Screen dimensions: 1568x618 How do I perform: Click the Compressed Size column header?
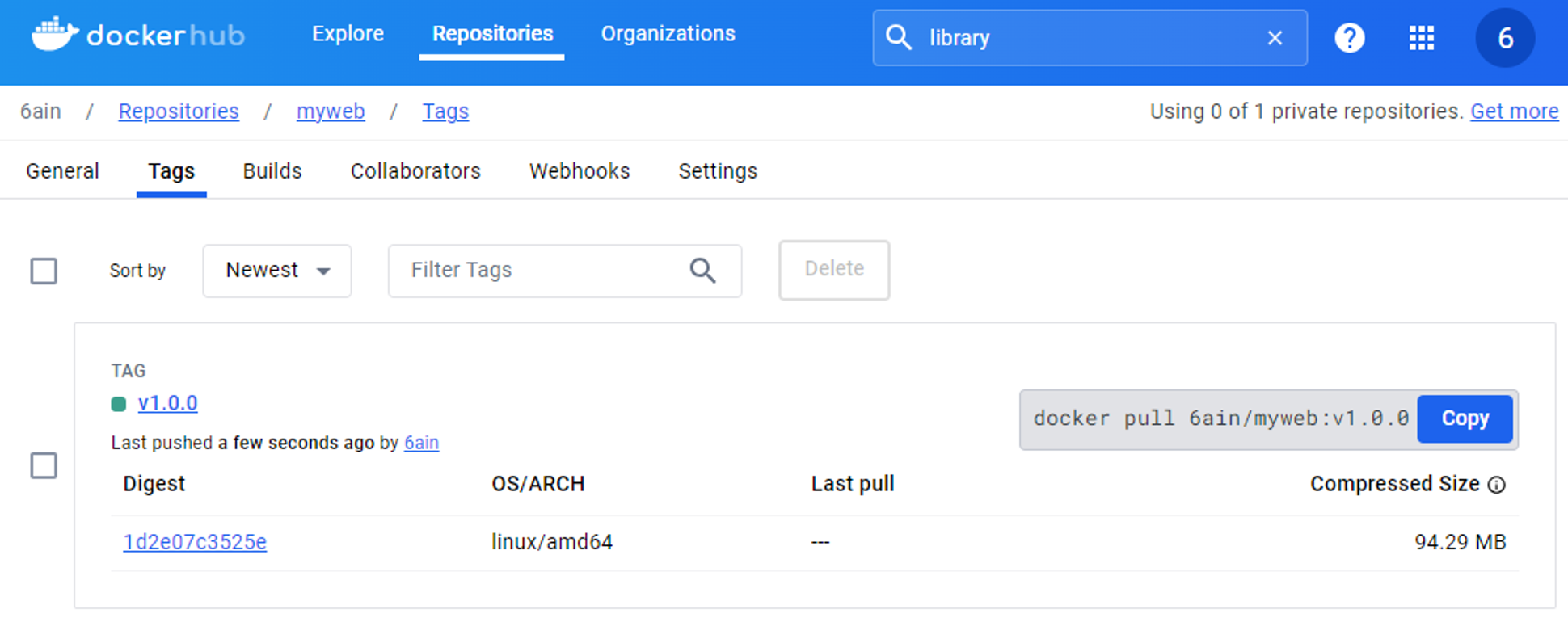1395,484
